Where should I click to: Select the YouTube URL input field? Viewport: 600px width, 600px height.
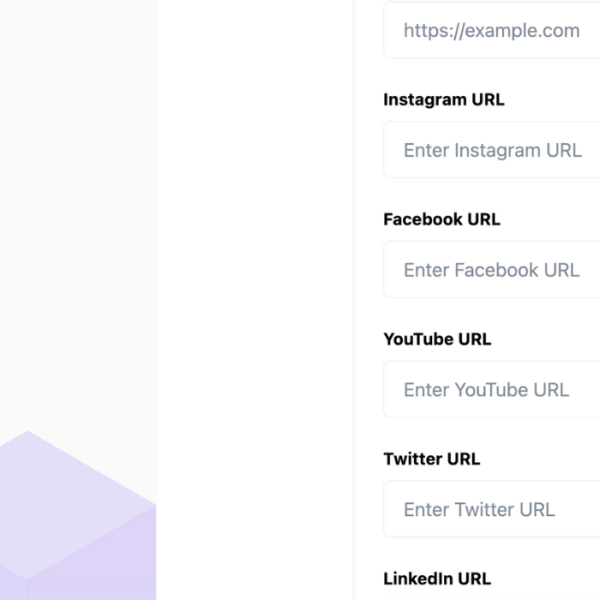(x=491, y=390)
